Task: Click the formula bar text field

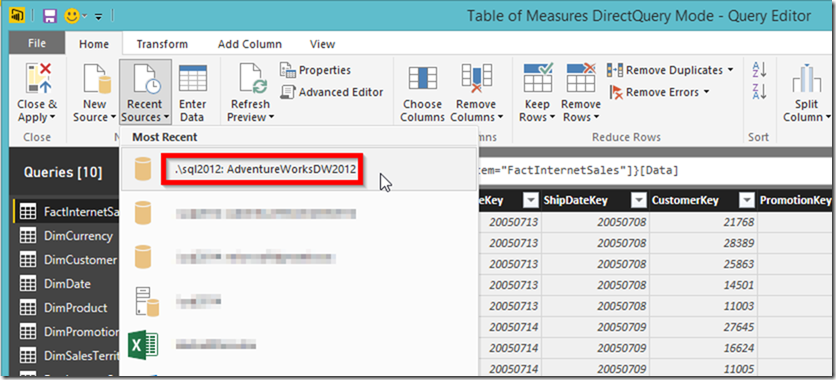Action: [x=654, y=171]
